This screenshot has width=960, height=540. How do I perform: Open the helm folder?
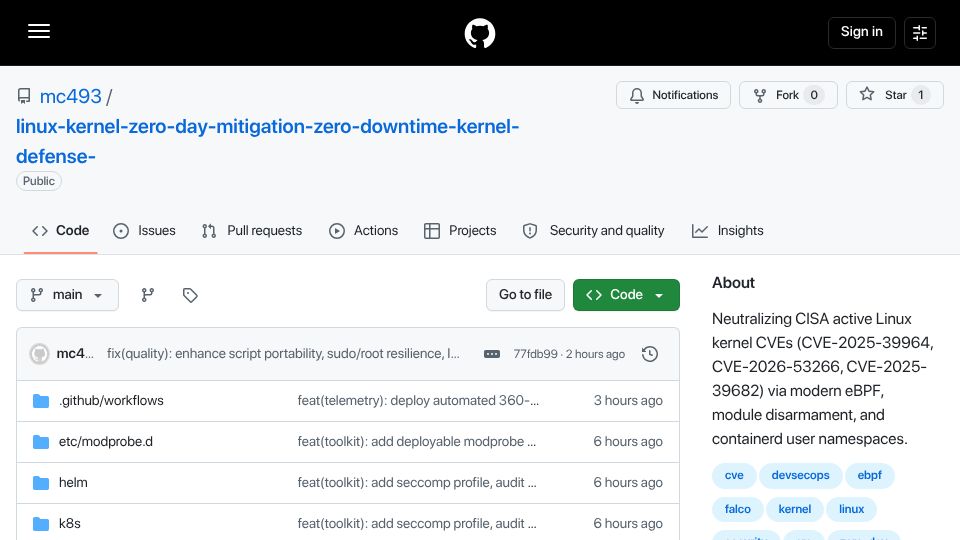pyautogui.click(x=73, y=482)
